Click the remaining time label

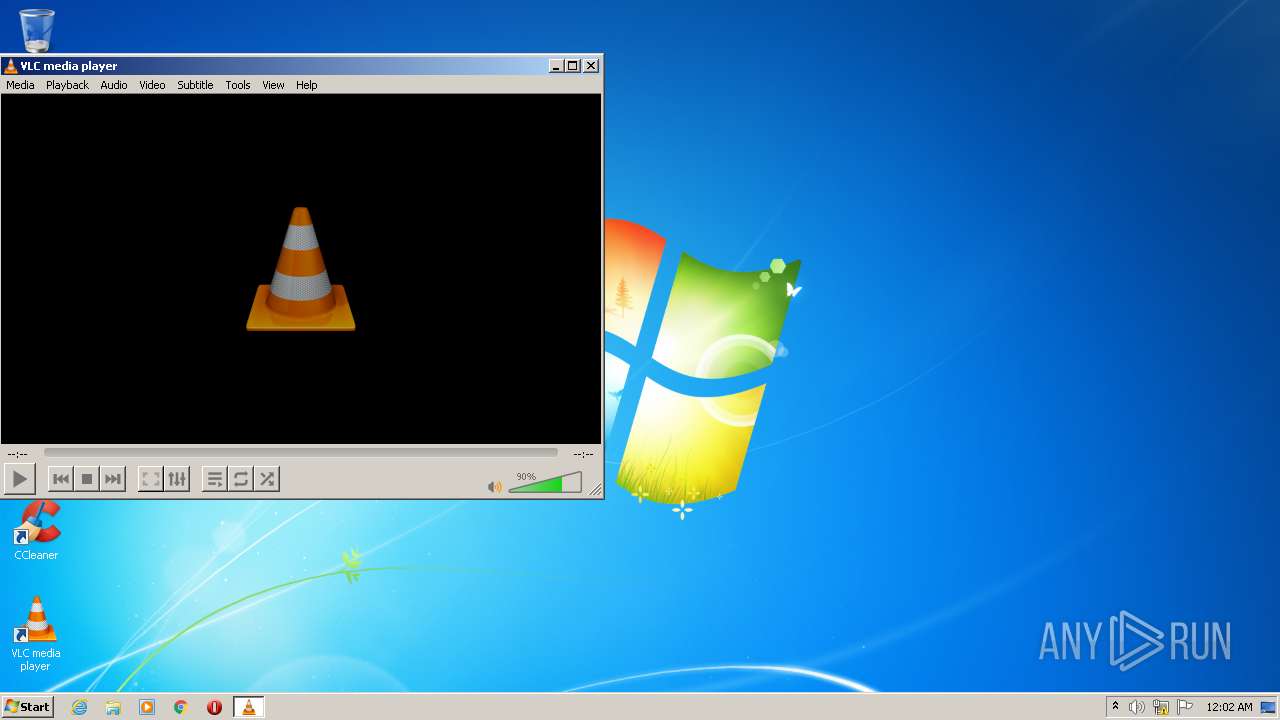pos(583,454)
